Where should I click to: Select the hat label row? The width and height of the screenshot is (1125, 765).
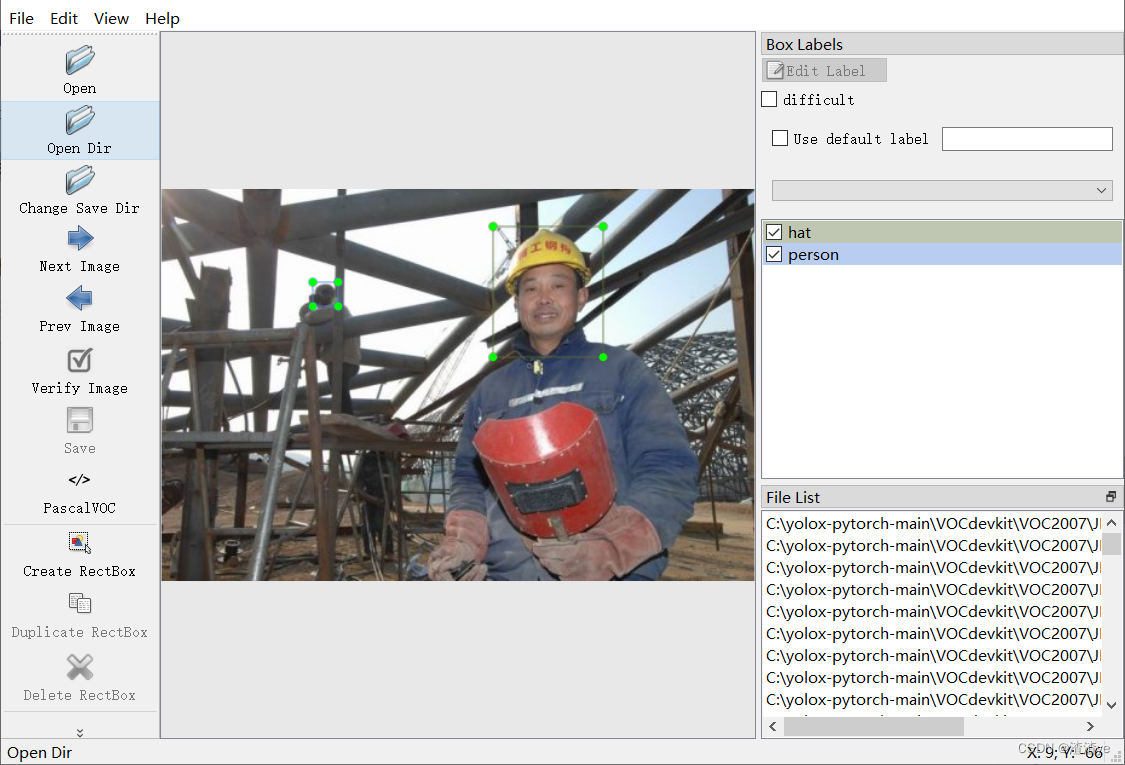[x=942, y=232]
